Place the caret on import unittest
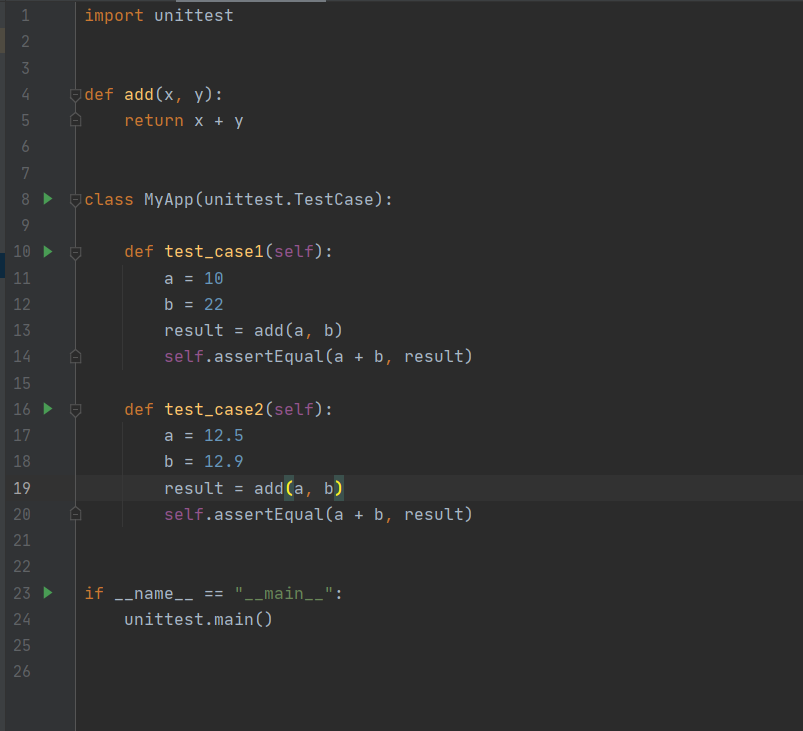 (160, 15)
